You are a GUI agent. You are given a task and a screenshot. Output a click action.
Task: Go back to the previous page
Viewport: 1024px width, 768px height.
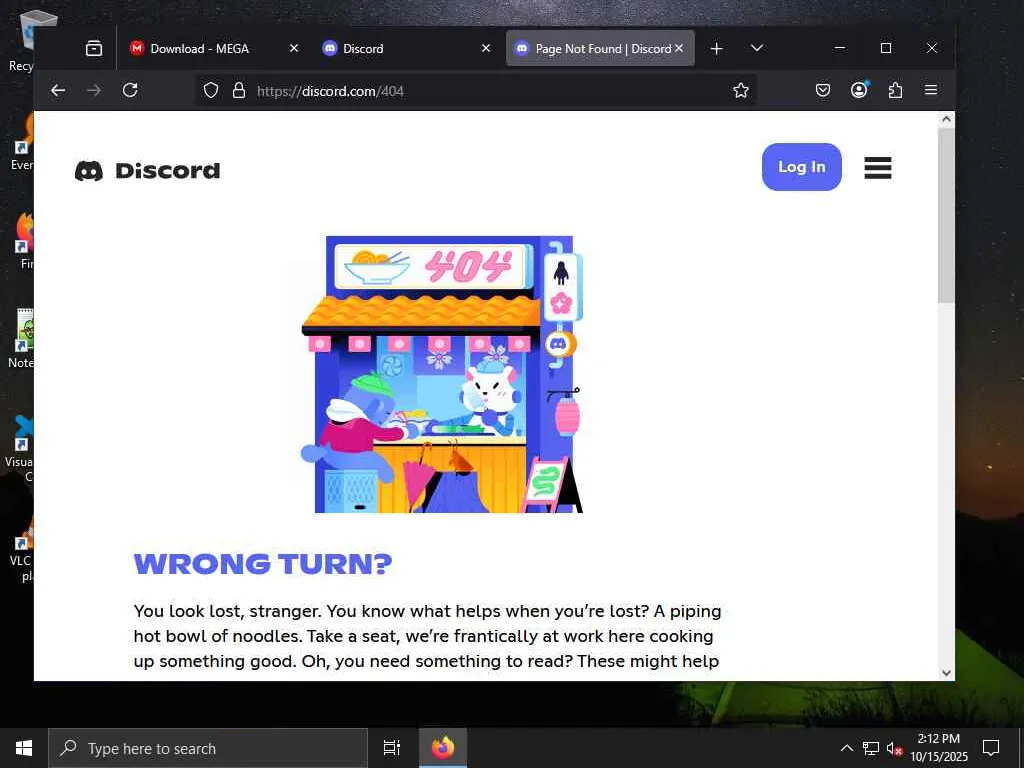coord(58,90)
